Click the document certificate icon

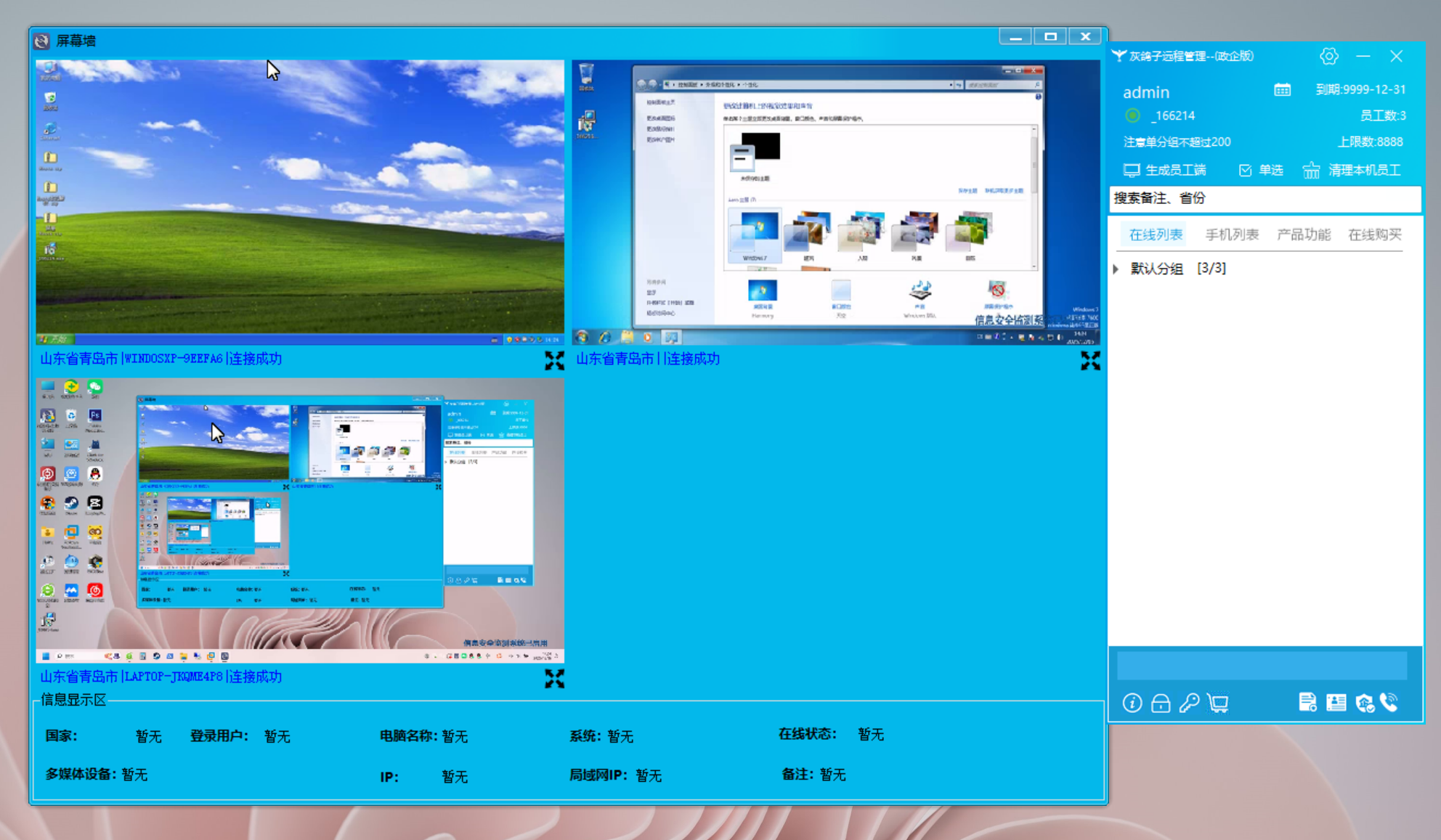1307,703
